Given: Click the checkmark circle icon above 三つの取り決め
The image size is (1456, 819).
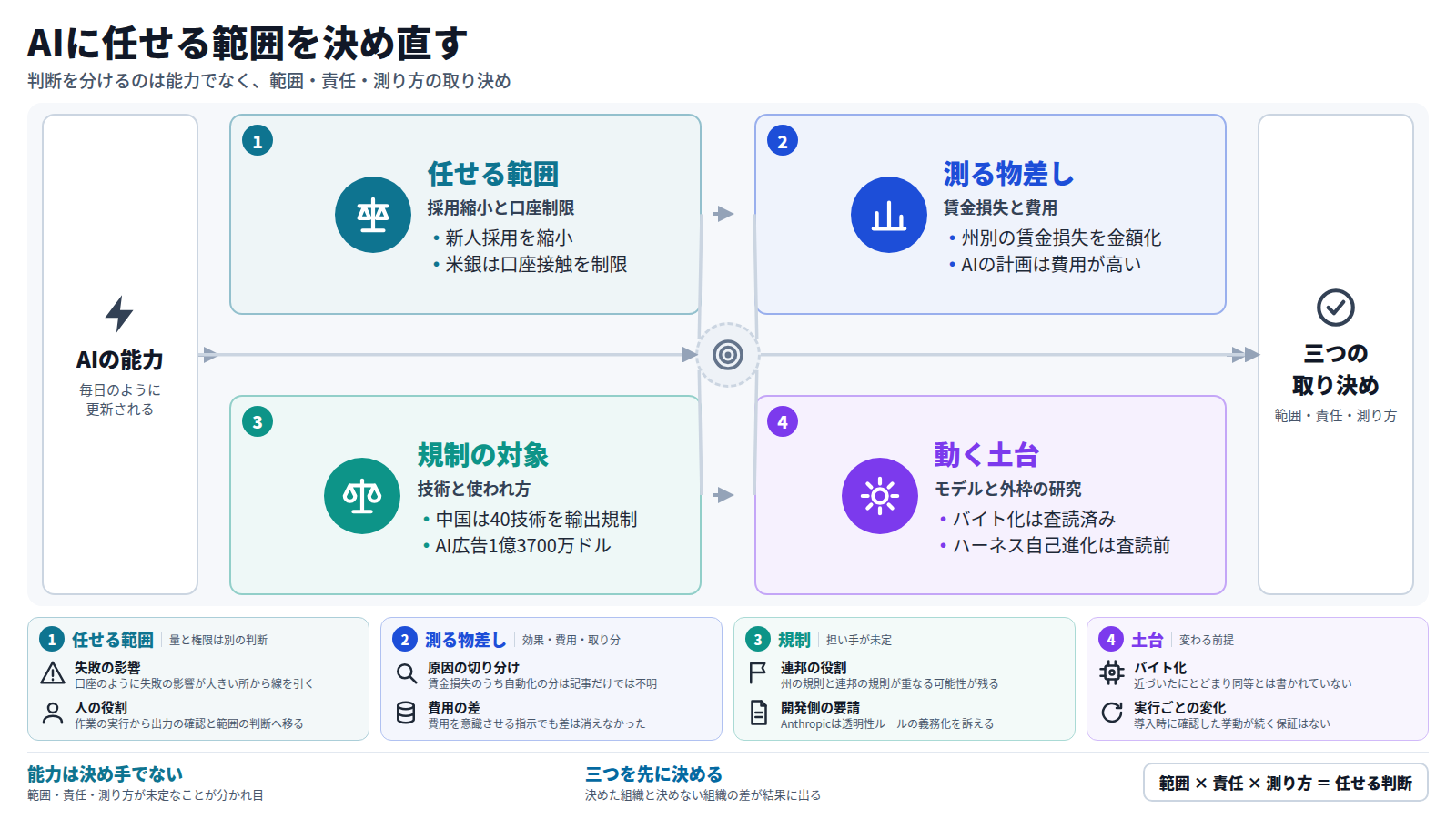Looking at the screenshot, I should click(1336, 308).
